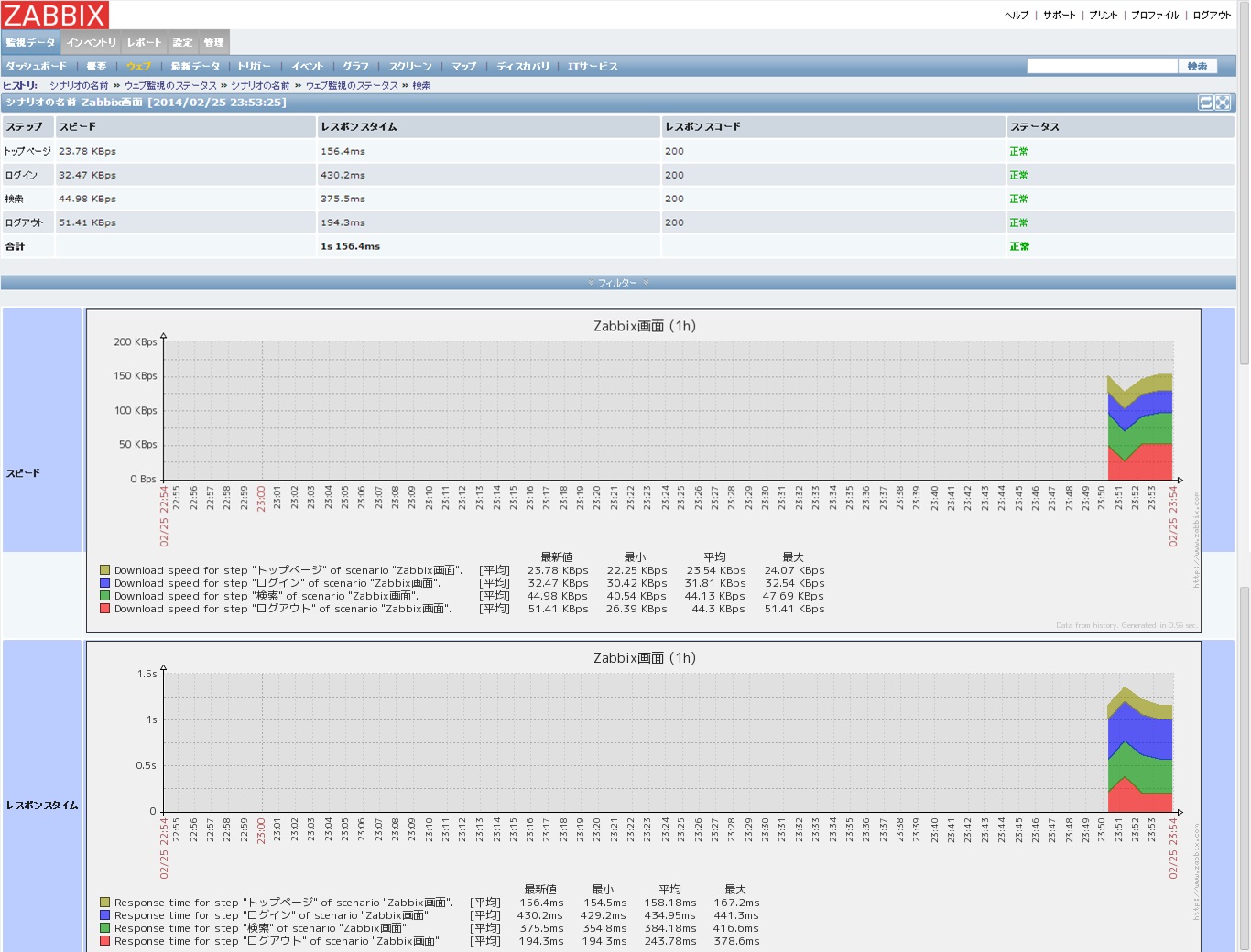1251x952 pixels.
Task: Click the ログアウト link
Action: point(1212,15)
